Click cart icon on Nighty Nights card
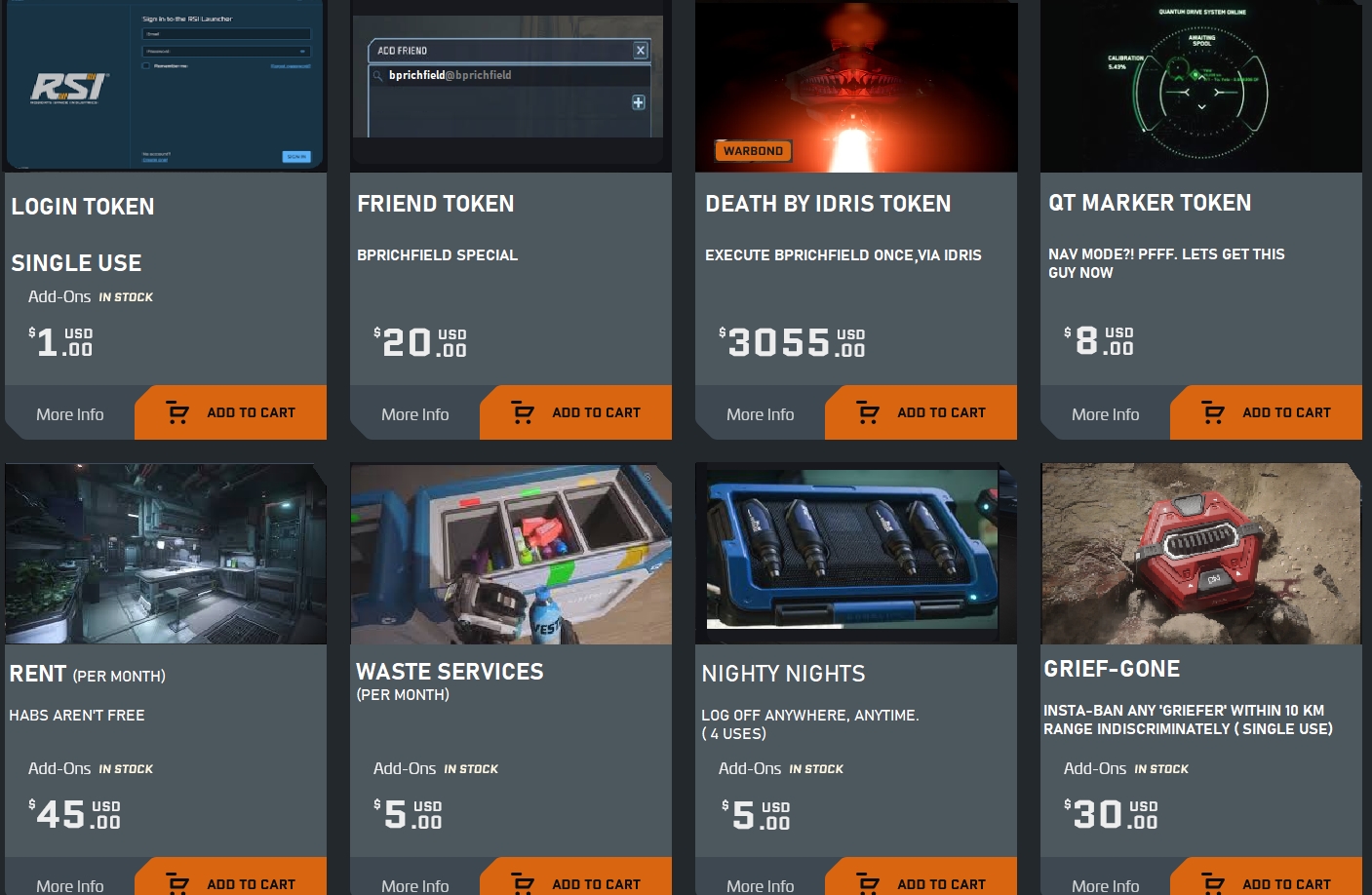The width and height of the screenshot is (1372, 895). pos(868,883)
